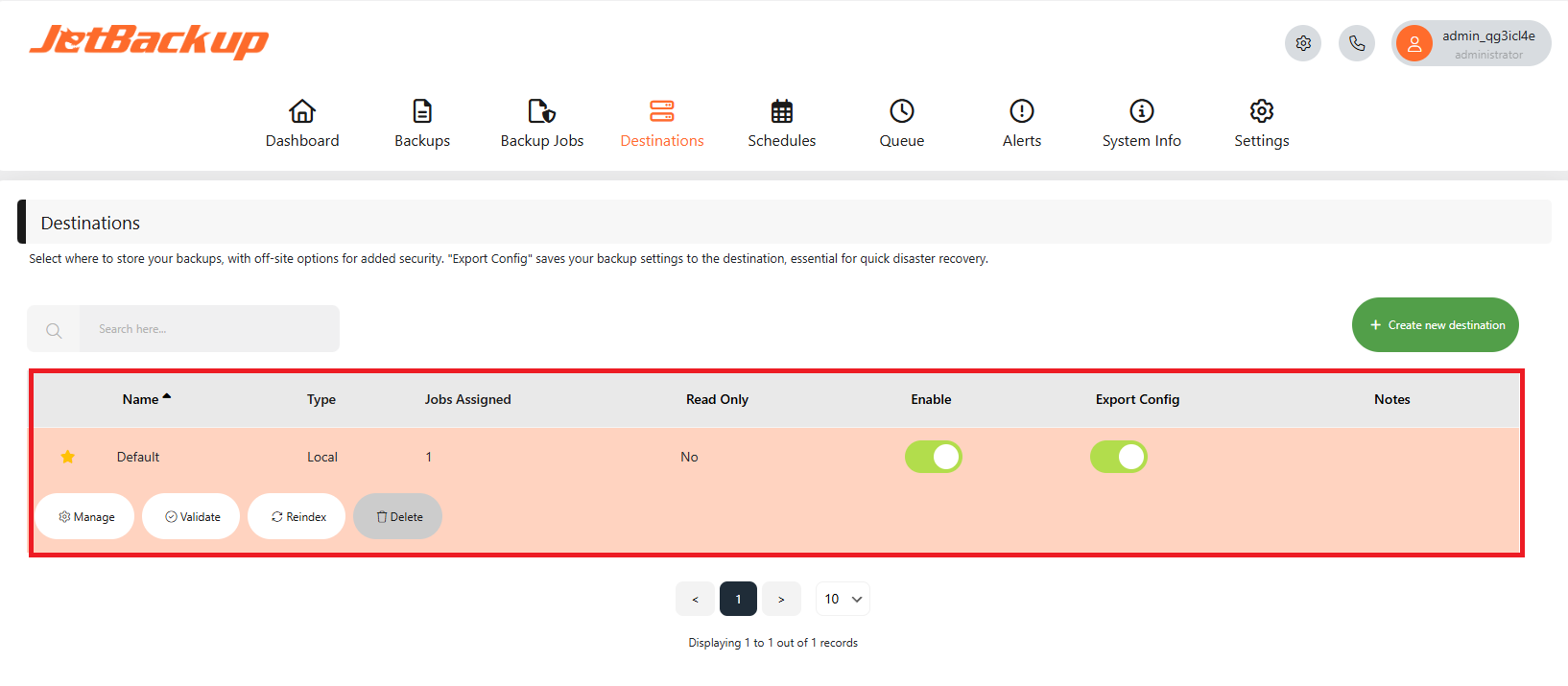This screenshot has height=686, width=1568.
Task: Click gear icon in top header
Action: coord(1303,43)
